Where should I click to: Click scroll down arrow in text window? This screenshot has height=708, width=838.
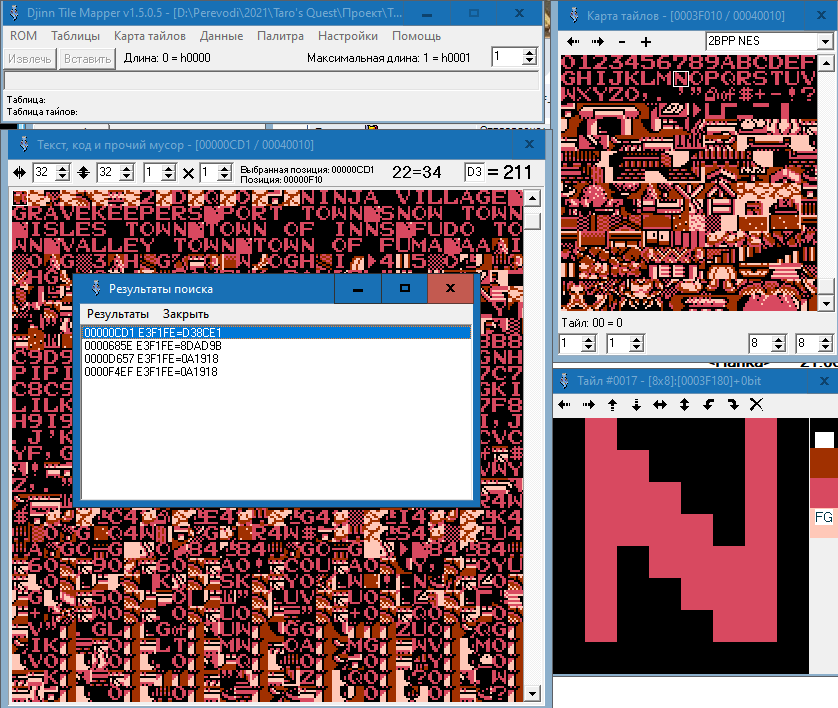coord(532,694)
